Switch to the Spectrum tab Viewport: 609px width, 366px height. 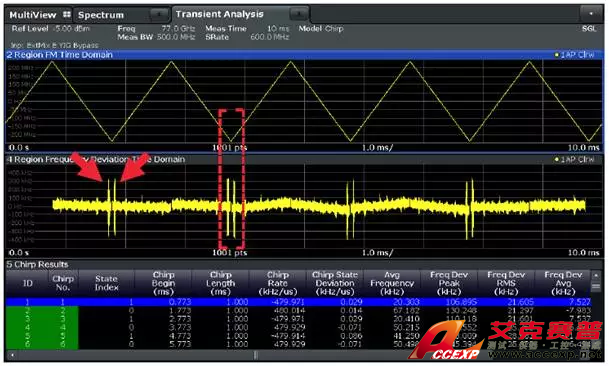point(101,15)
